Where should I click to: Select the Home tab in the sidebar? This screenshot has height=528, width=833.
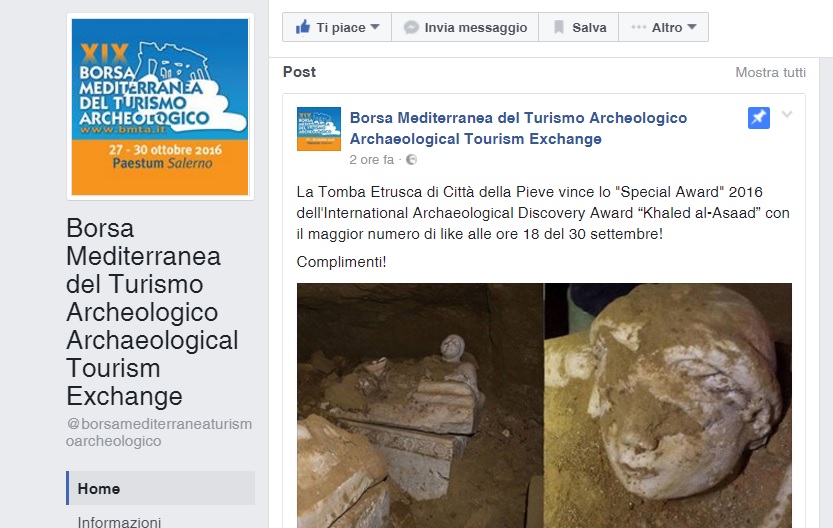point(160,488)
